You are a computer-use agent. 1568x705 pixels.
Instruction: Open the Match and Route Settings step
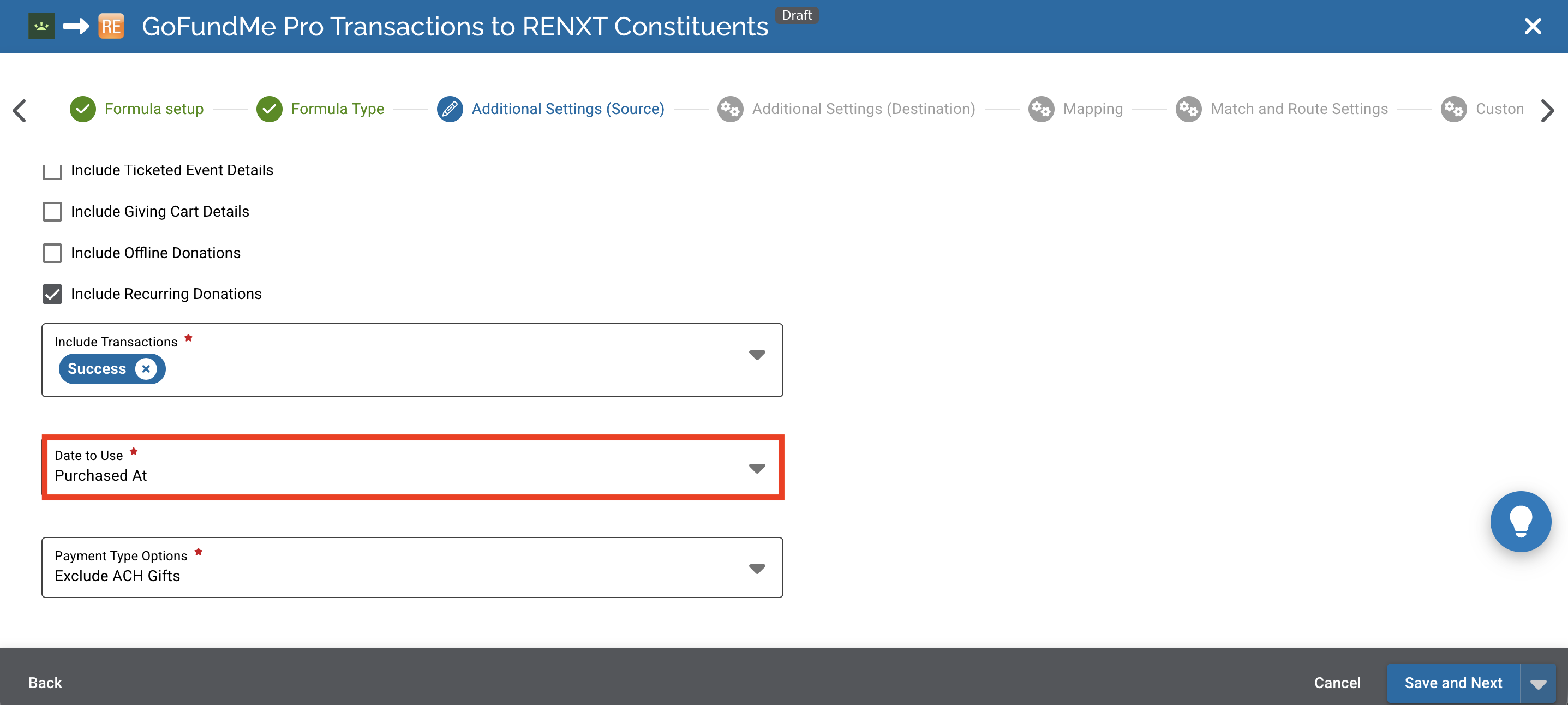(1300, 109)
